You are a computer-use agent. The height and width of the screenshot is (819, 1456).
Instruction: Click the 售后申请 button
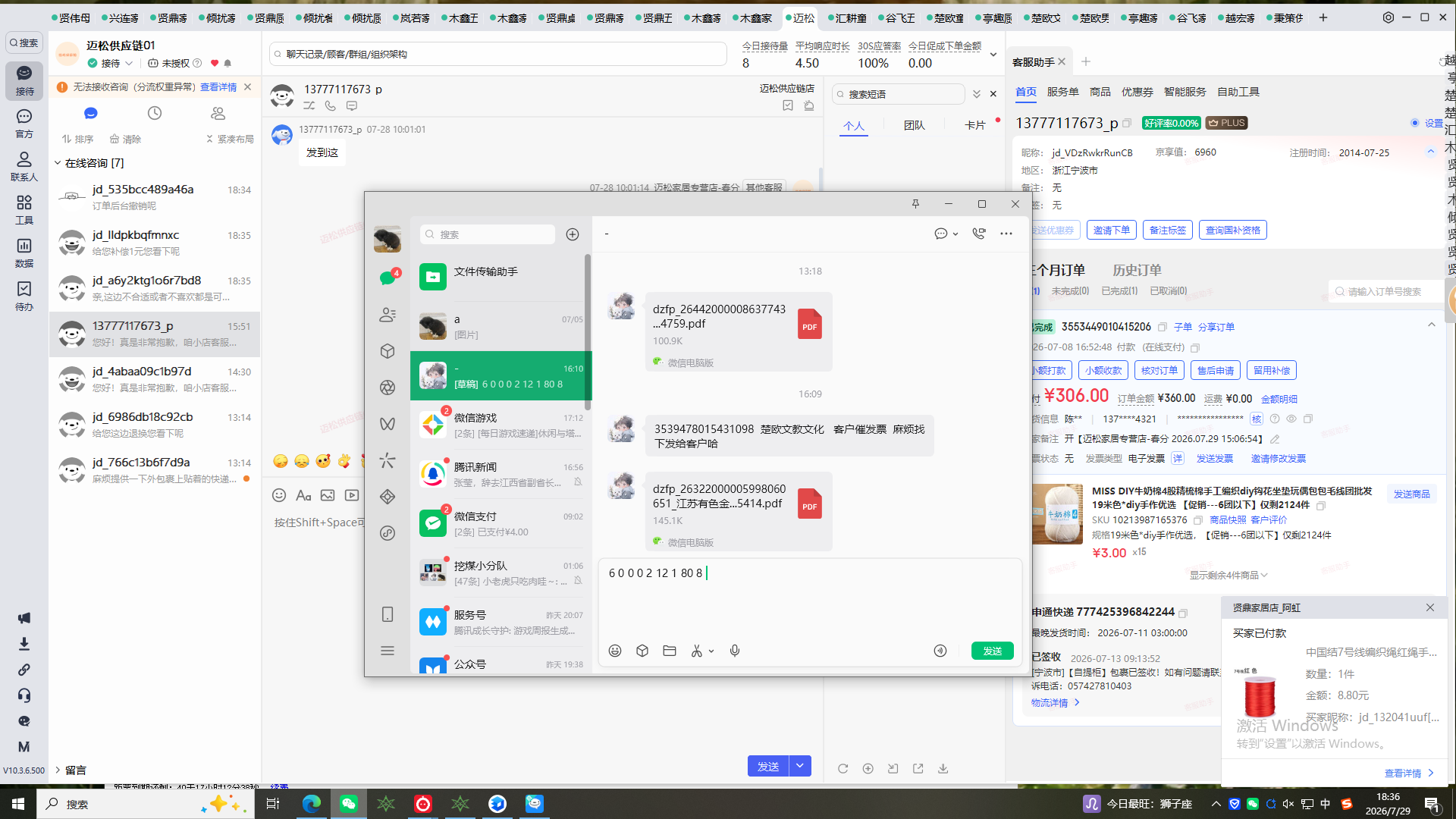(1216, 371)
